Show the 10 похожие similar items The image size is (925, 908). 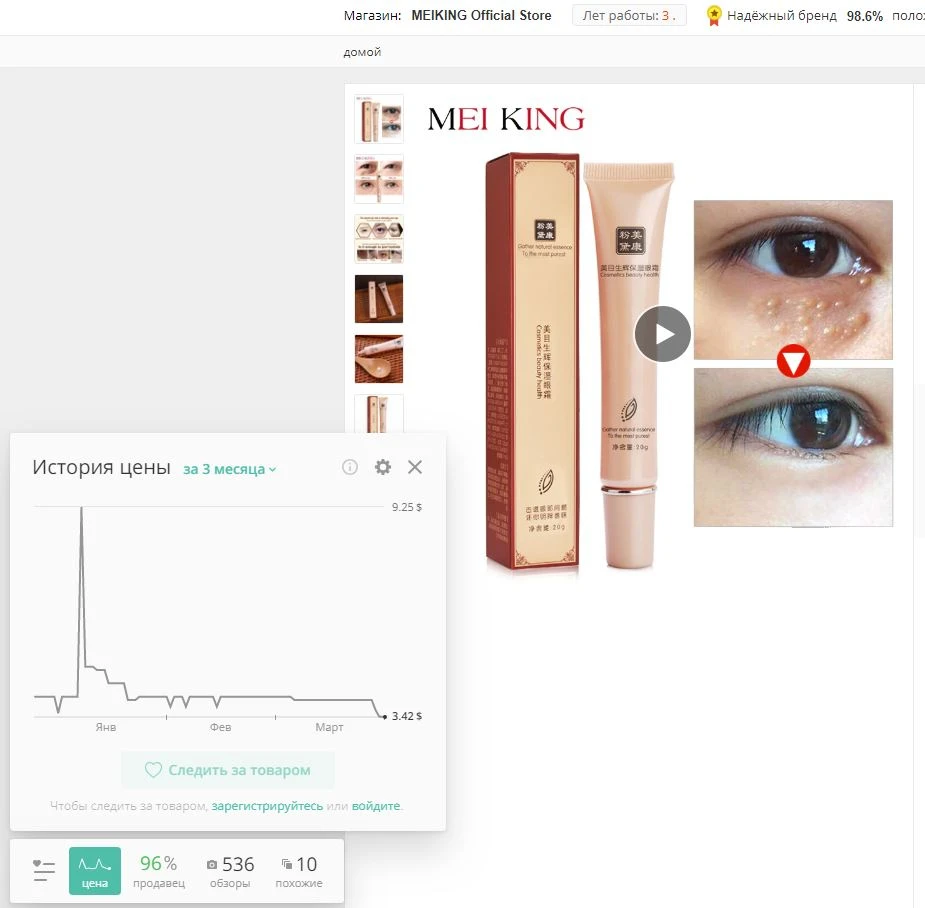299,871
